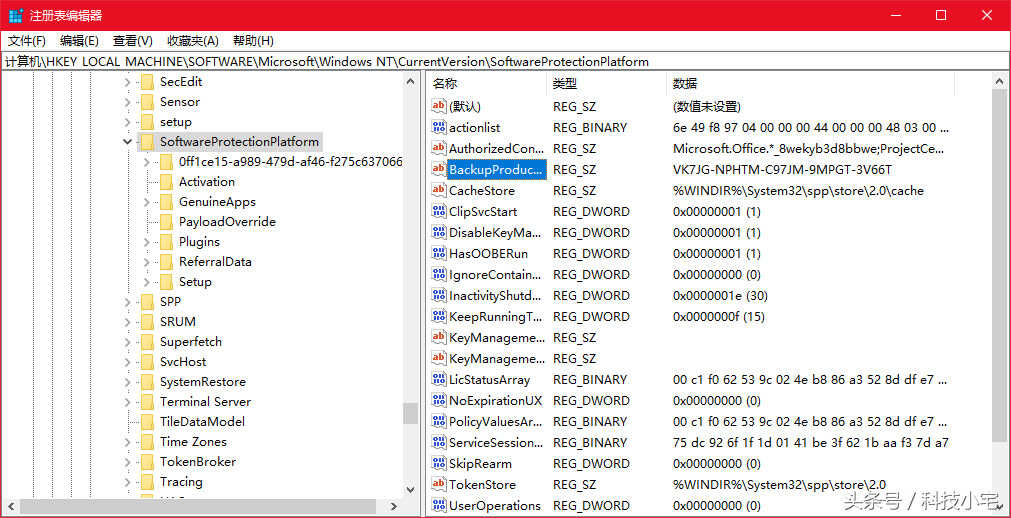Click the Microsoft.Office.* data value
This screenshot has width=1011, height=518.
point(809,149)
